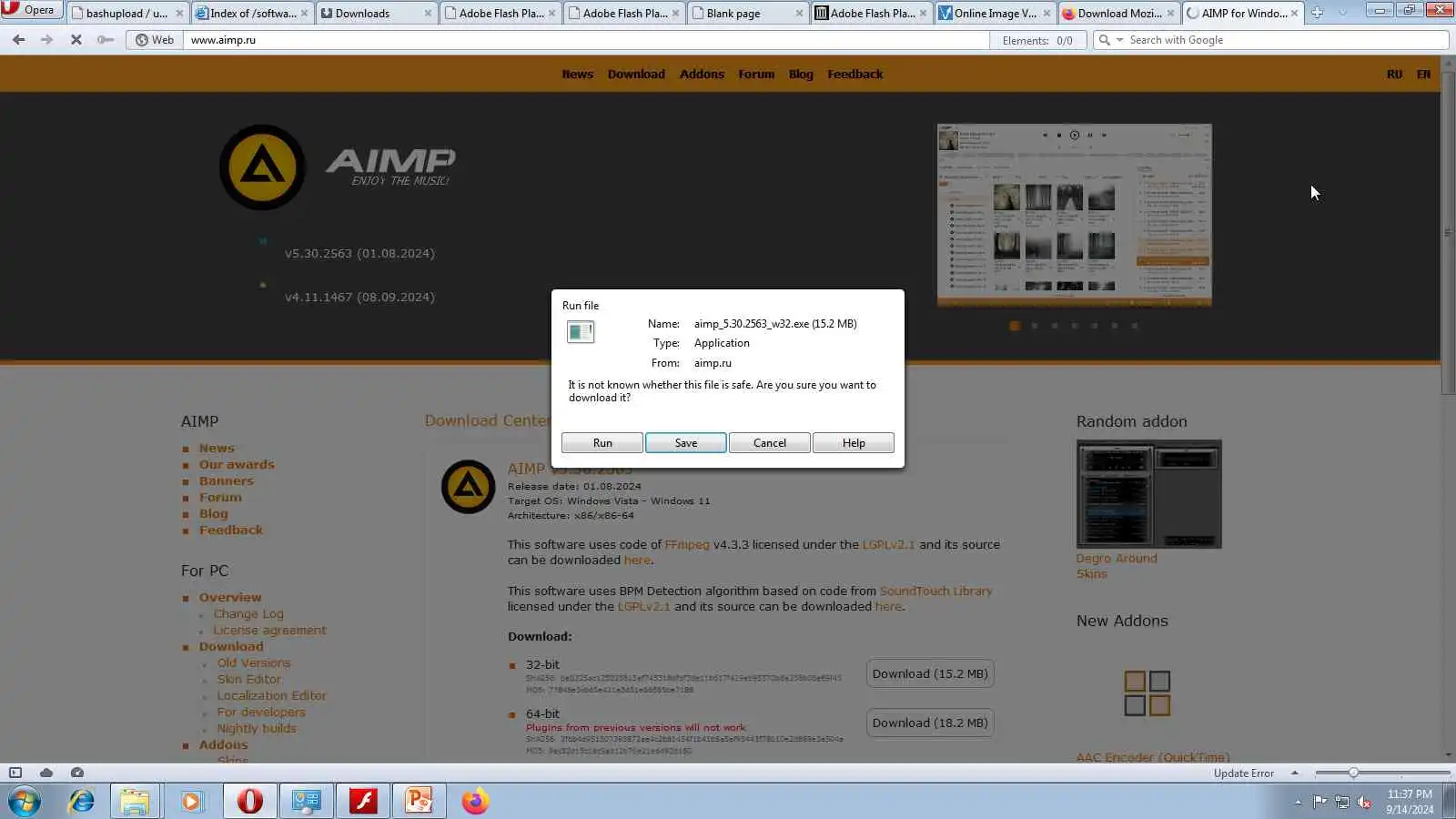1456x819 pixels.
Task: Click the FFmpeg link
Action: (687, 545)
